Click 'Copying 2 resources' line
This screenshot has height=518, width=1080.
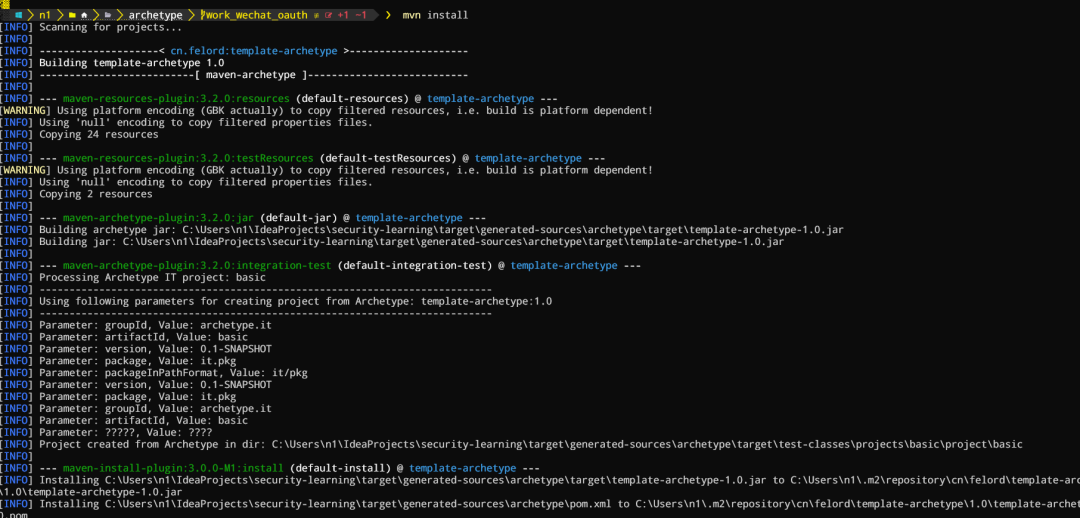(x=96, y=194)
